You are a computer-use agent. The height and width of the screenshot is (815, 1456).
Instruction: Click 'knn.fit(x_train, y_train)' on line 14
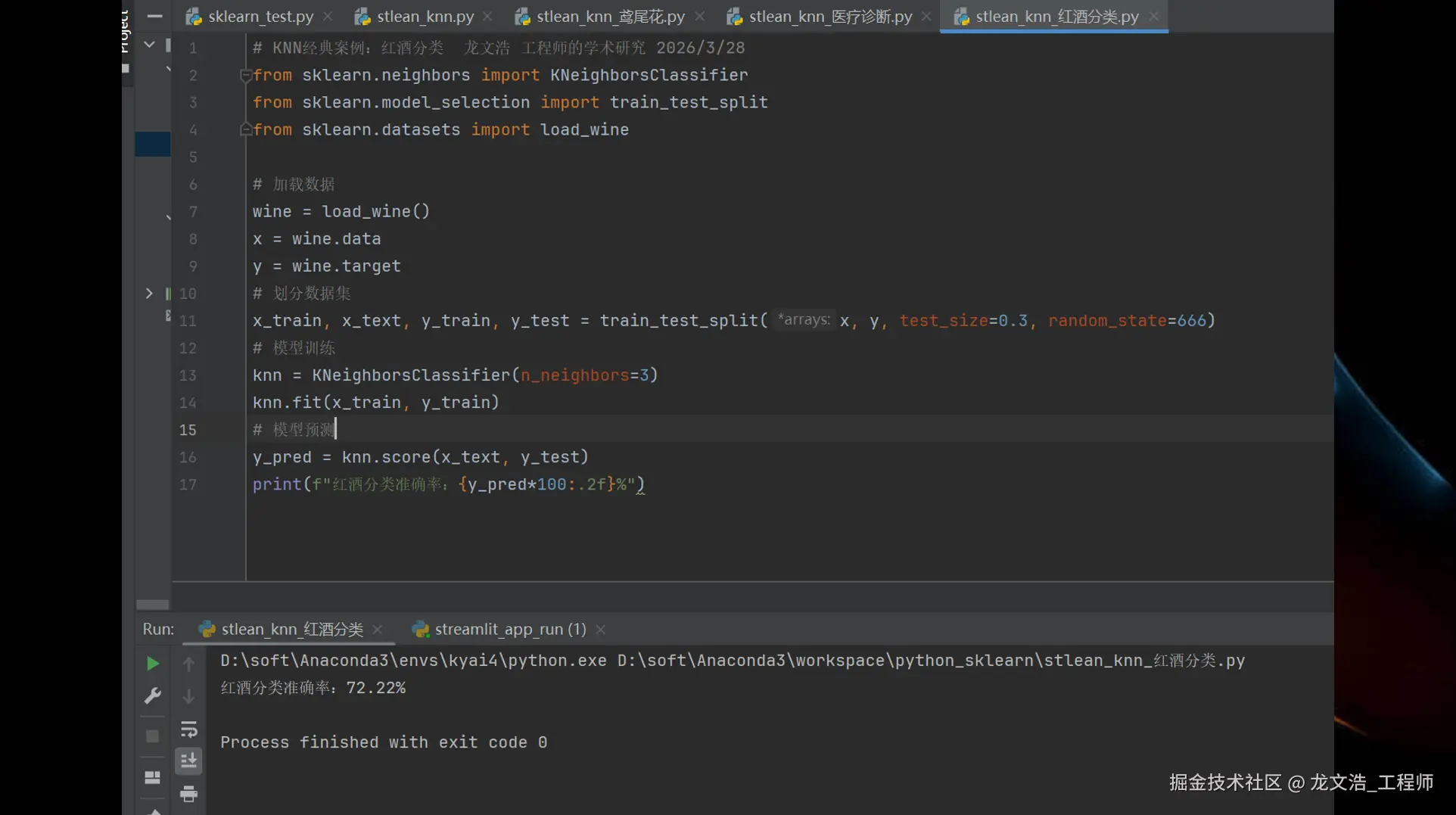[x=376, y=402]
